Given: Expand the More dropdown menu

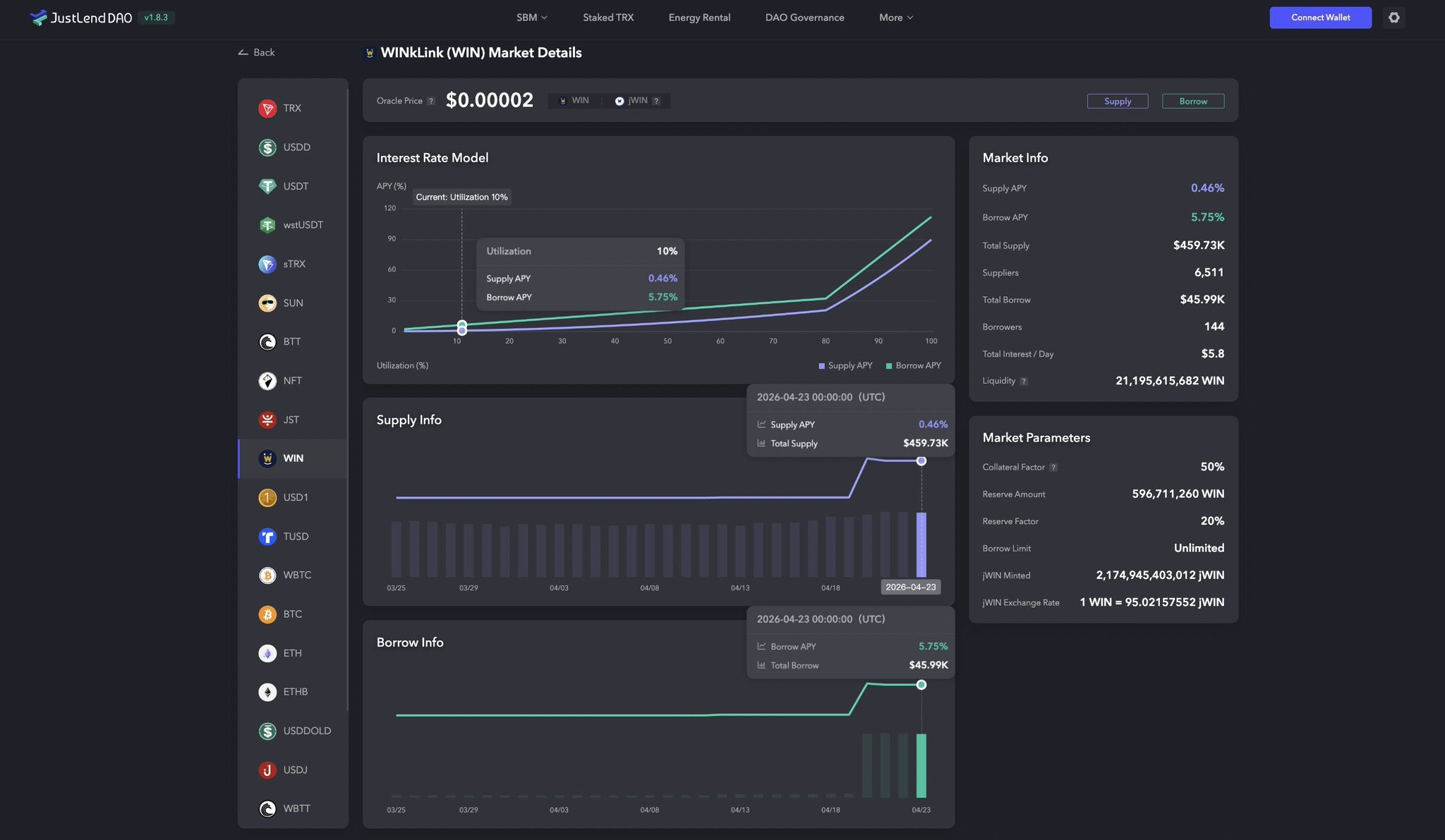Looking at the screenshot, I should pos(895,18).
